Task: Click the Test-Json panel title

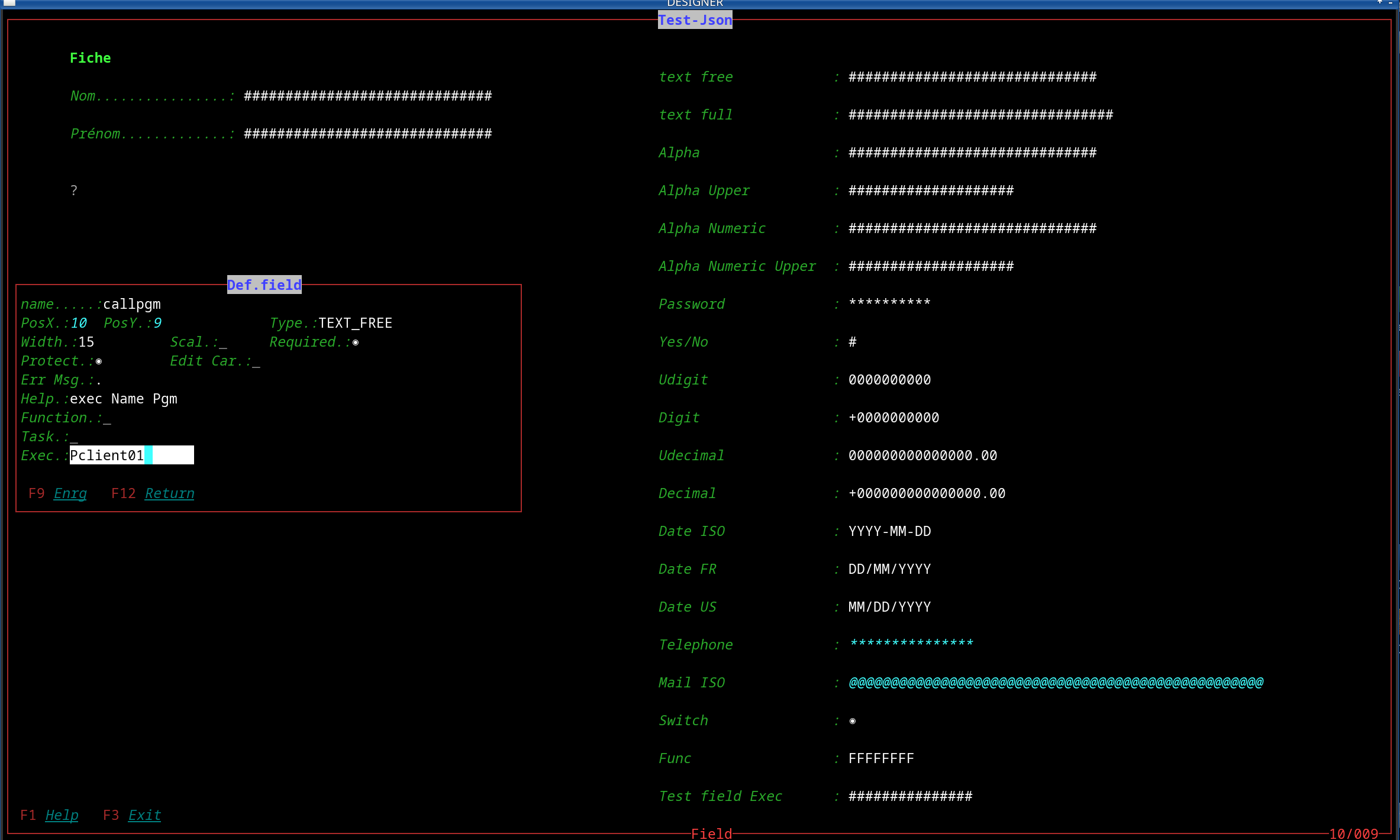Action: pos(695,20)
